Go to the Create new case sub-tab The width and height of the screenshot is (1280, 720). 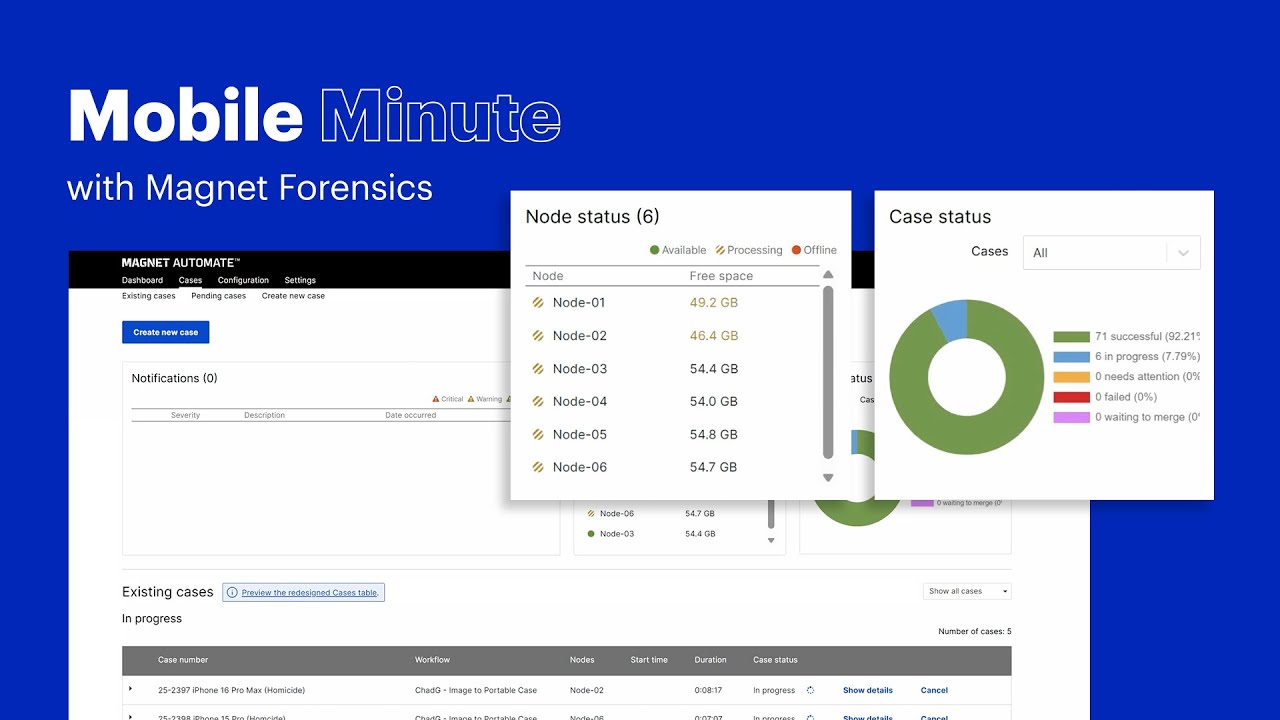click(293, 296)
